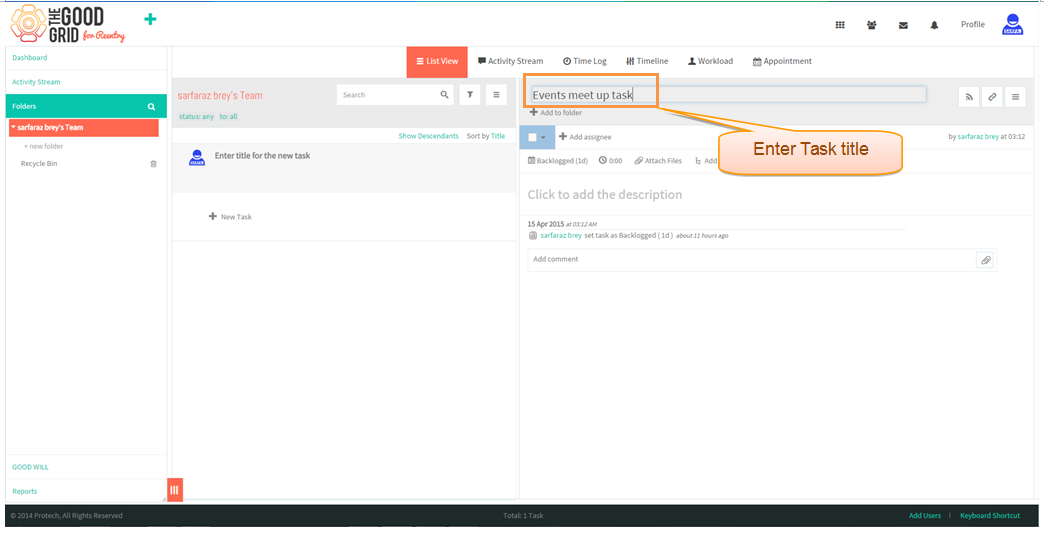Click the Recycle Bin trash icon
The height and width of the screenshot is (533, 1044).
tap(153, 164)
